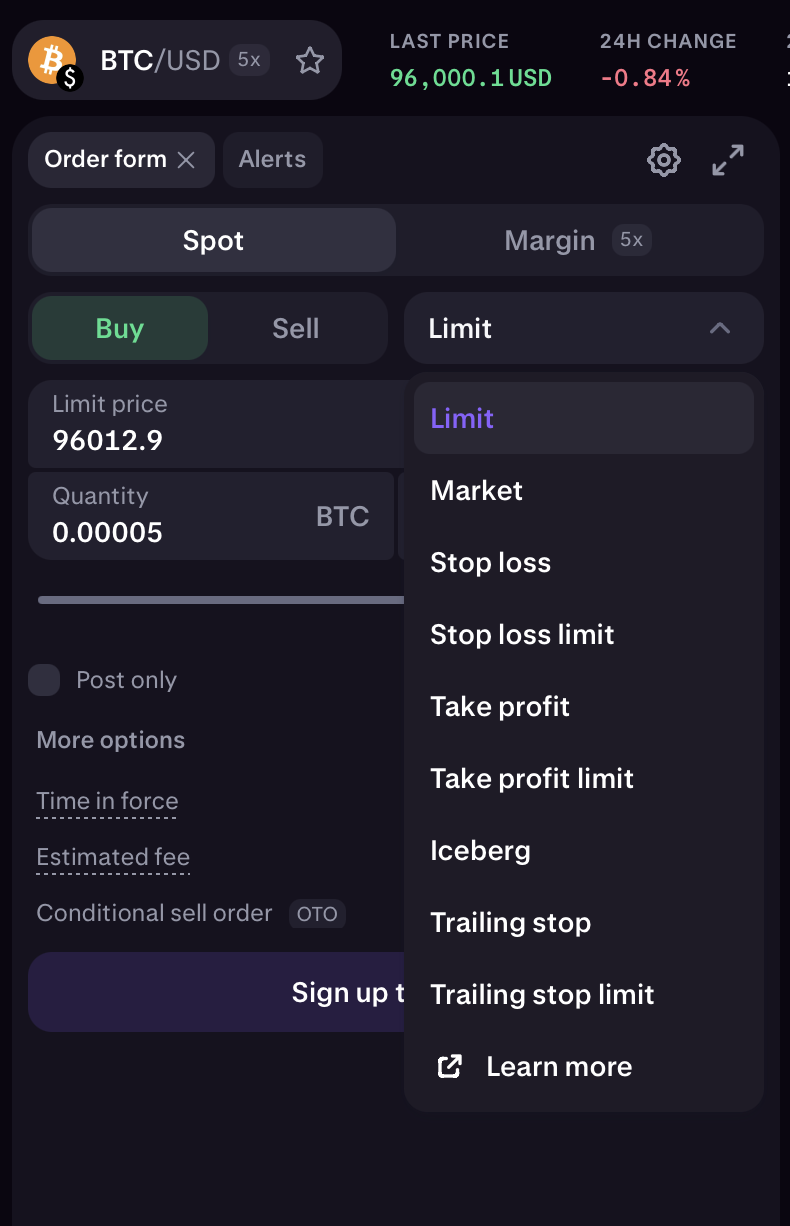Screen dimensions: 790x1226
Task: Collapse the Limit order type dropdown
Action: click(720, 328)
